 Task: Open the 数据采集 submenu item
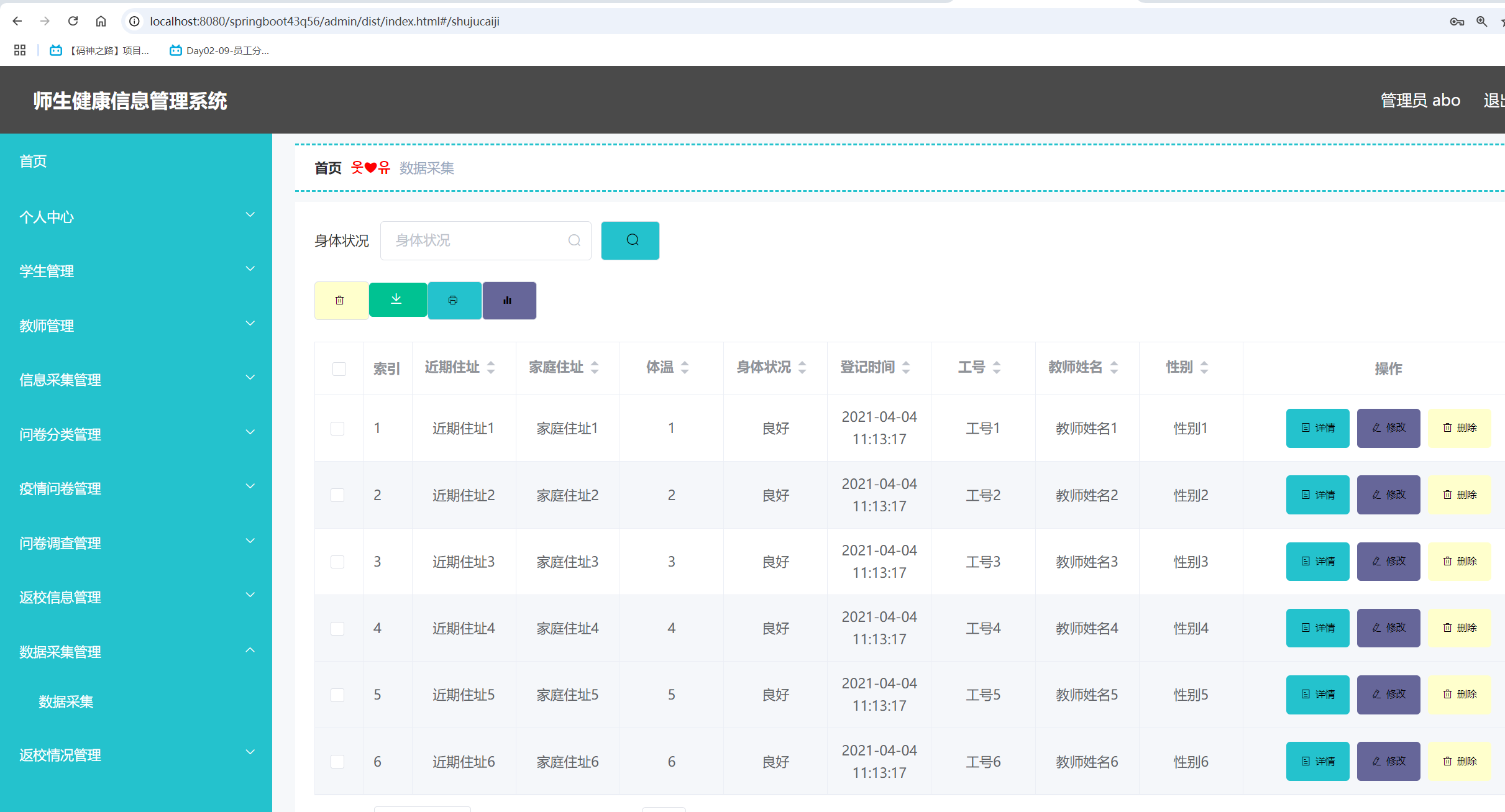click(65, 701)
